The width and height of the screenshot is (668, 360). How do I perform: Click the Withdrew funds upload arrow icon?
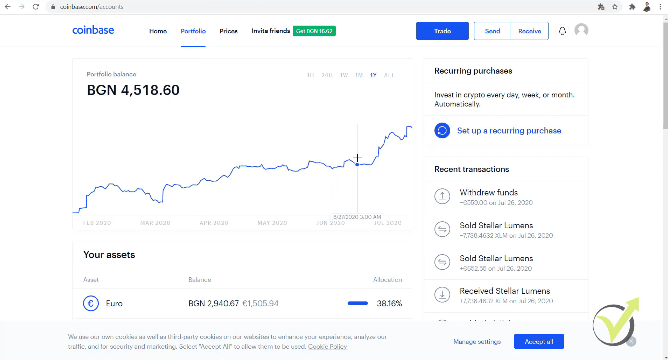click(442, 196)
